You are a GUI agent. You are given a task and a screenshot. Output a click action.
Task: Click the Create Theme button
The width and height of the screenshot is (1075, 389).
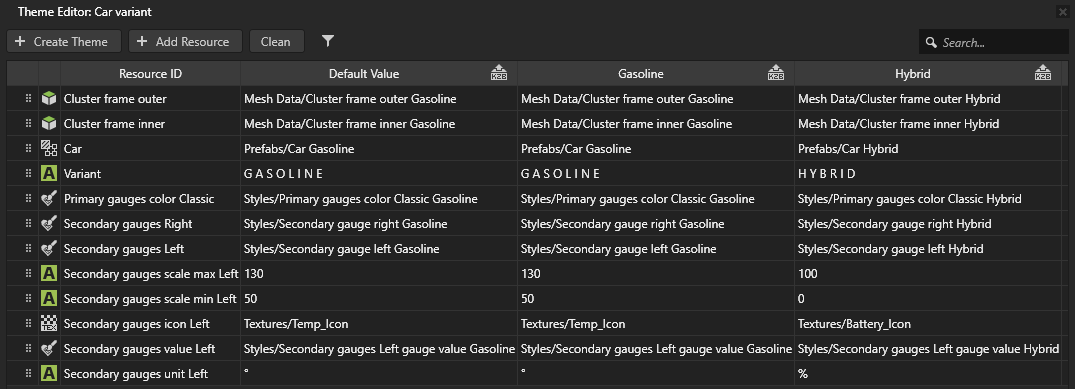point(64,42)
